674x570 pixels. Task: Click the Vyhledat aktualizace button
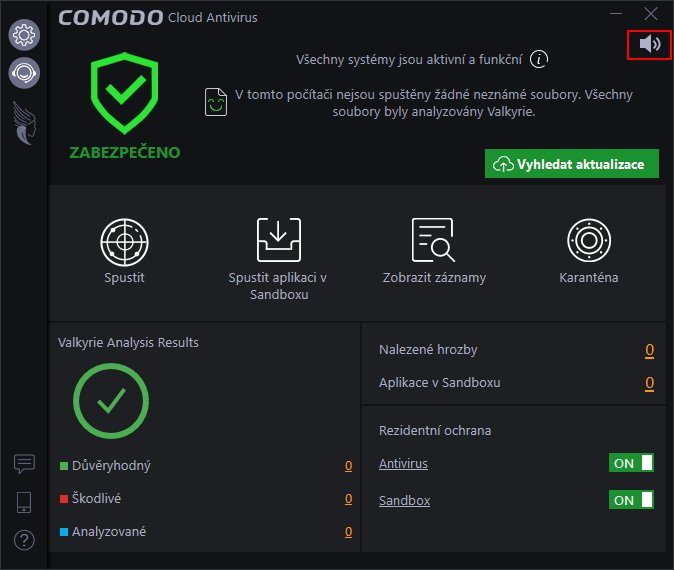(x=572, y=164)
